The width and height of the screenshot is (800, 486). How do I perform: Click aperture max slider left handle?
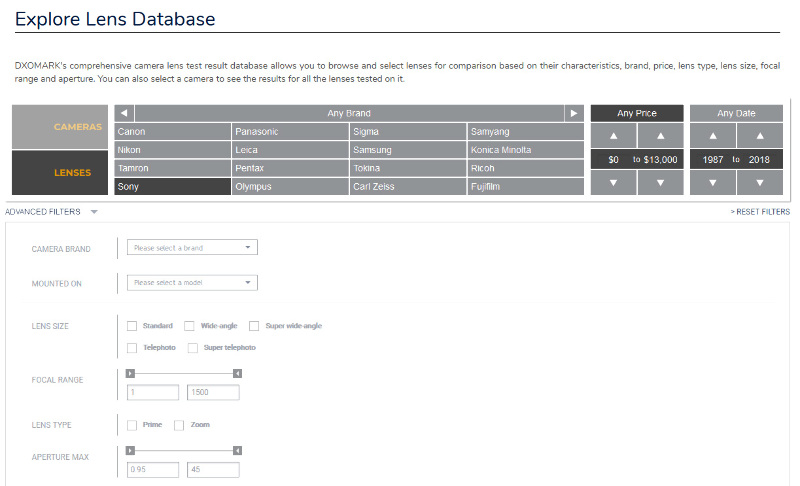(x=131, y=451)
